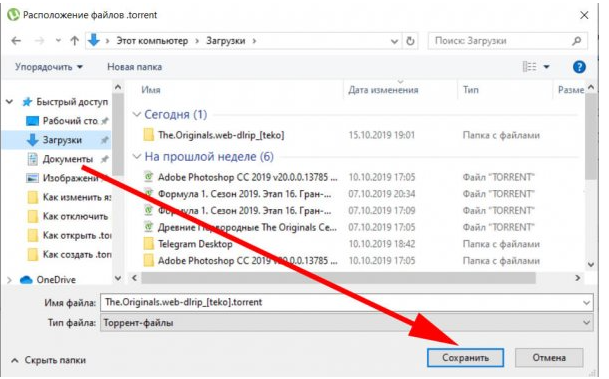Refresh the current folder view
The image size is (609, 379).
tap(410, 41)
